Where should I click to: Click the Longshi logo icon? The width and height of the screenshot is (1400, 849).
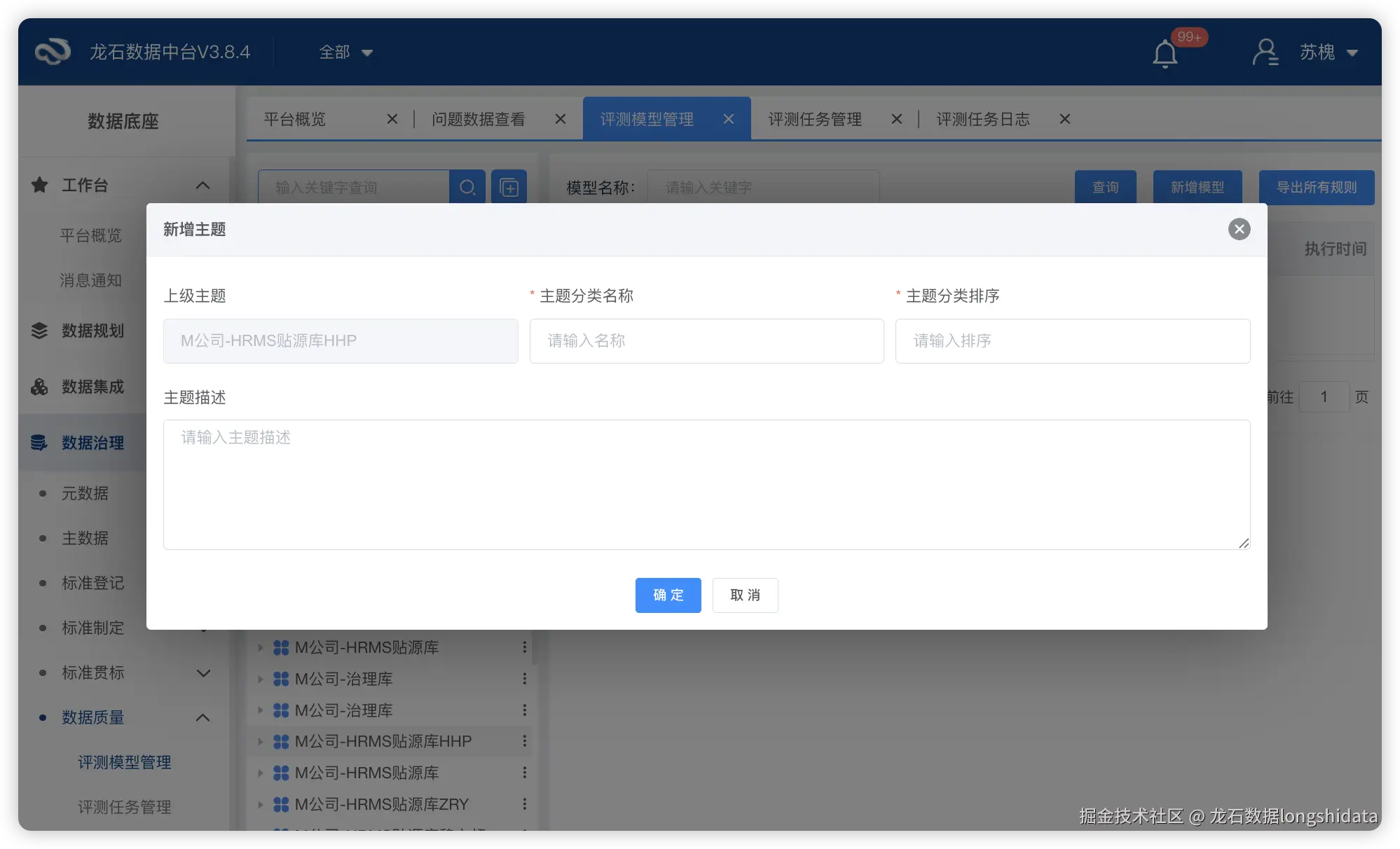[x=53, y=52]
